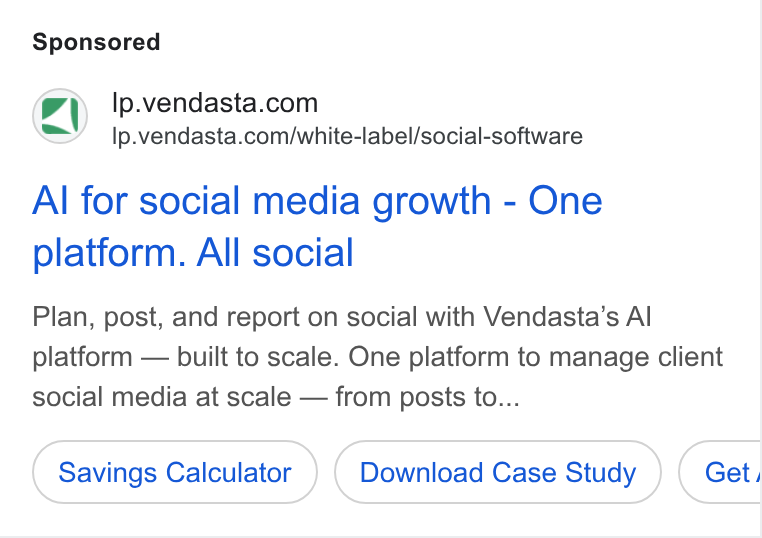This screenshot has width=762, height=538.
Task: Click 'platform. All social' headline line
Action: click(193, 253)
